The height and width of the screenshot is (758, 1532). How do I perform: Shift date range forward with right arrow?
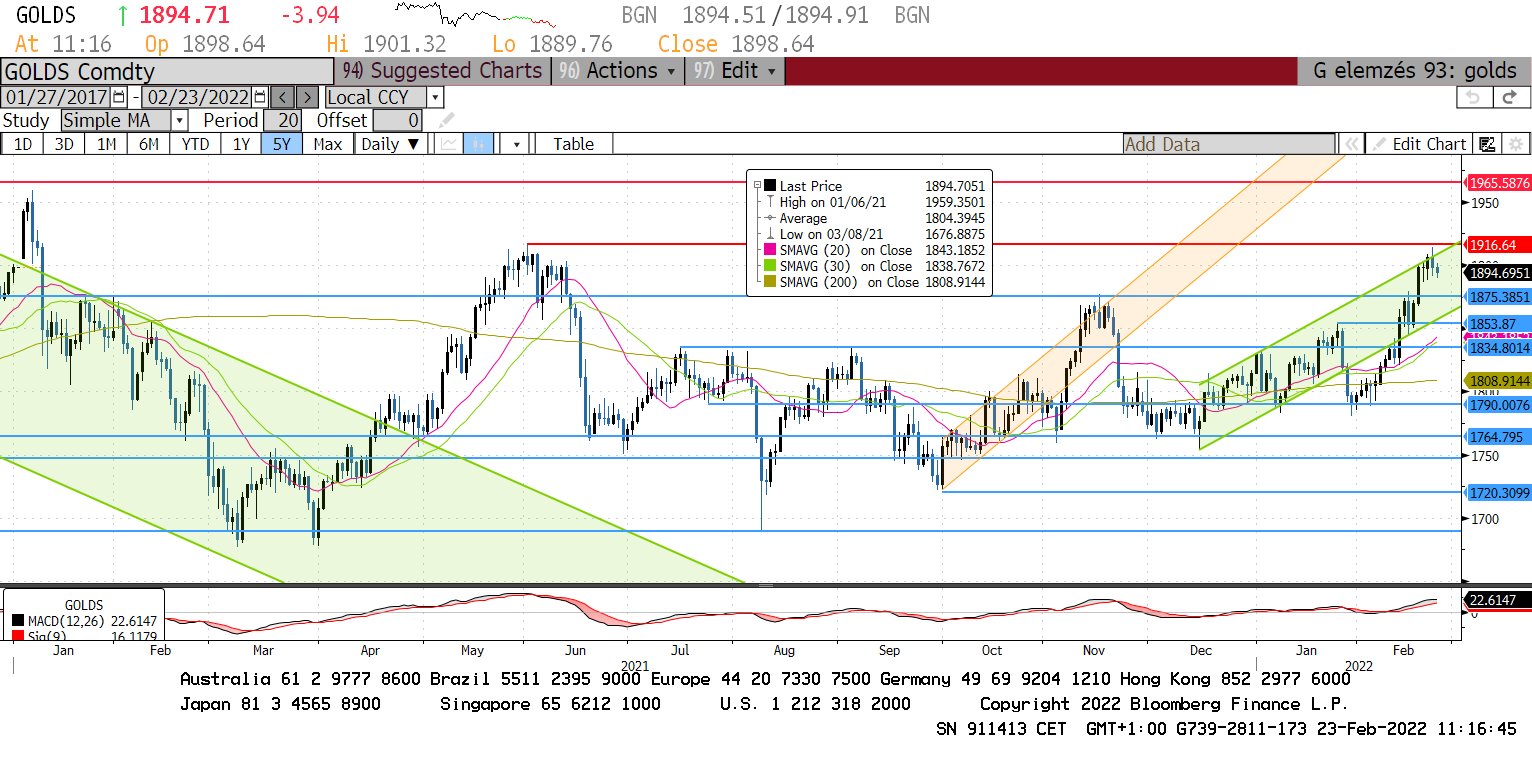(308, 97)
